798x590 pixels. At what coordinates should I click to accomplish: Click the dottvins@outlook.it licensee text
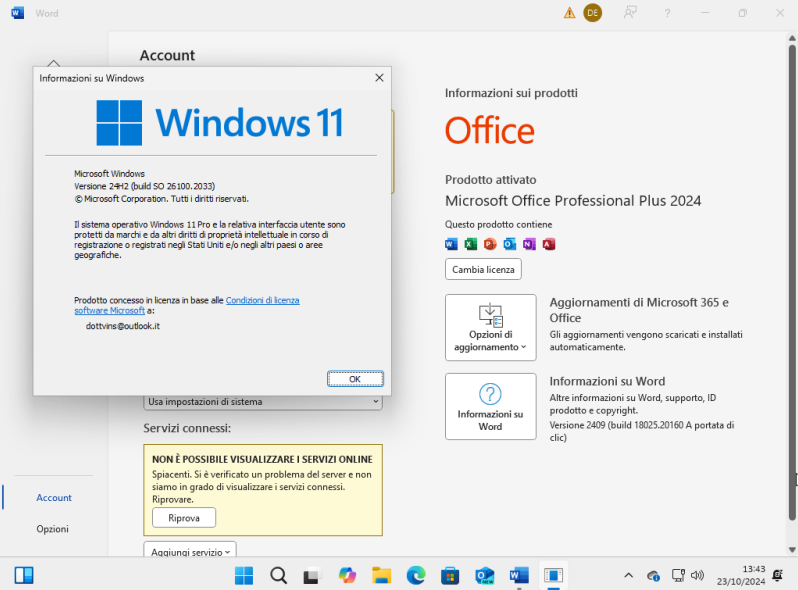(x=123, y=326)
